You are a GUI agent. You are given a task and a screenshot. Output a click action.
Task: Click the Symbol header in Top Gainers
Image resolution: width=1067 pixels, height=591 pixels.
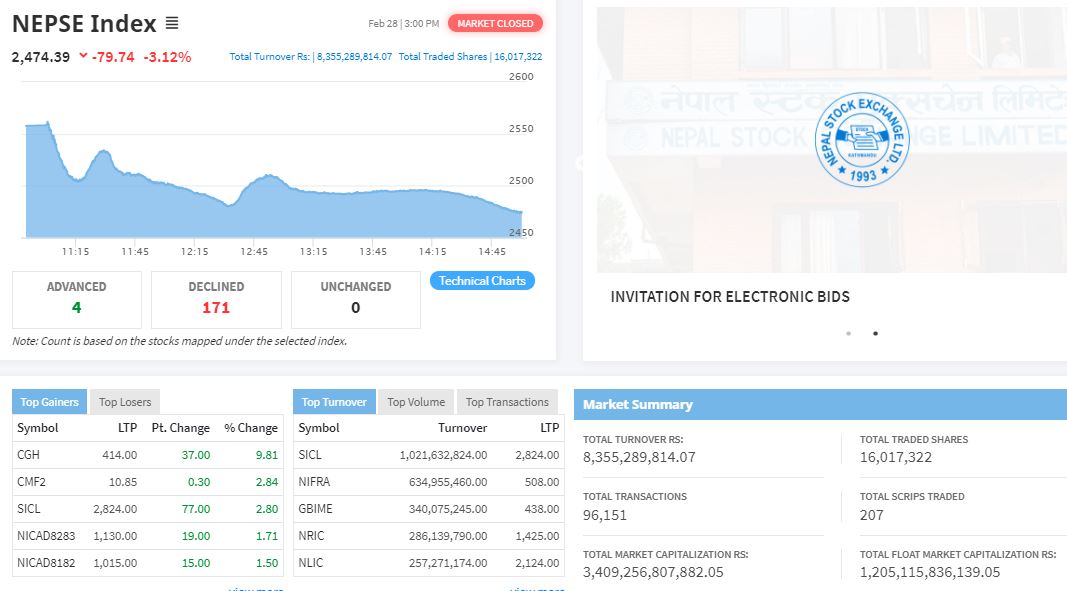(x=37, y=428)
